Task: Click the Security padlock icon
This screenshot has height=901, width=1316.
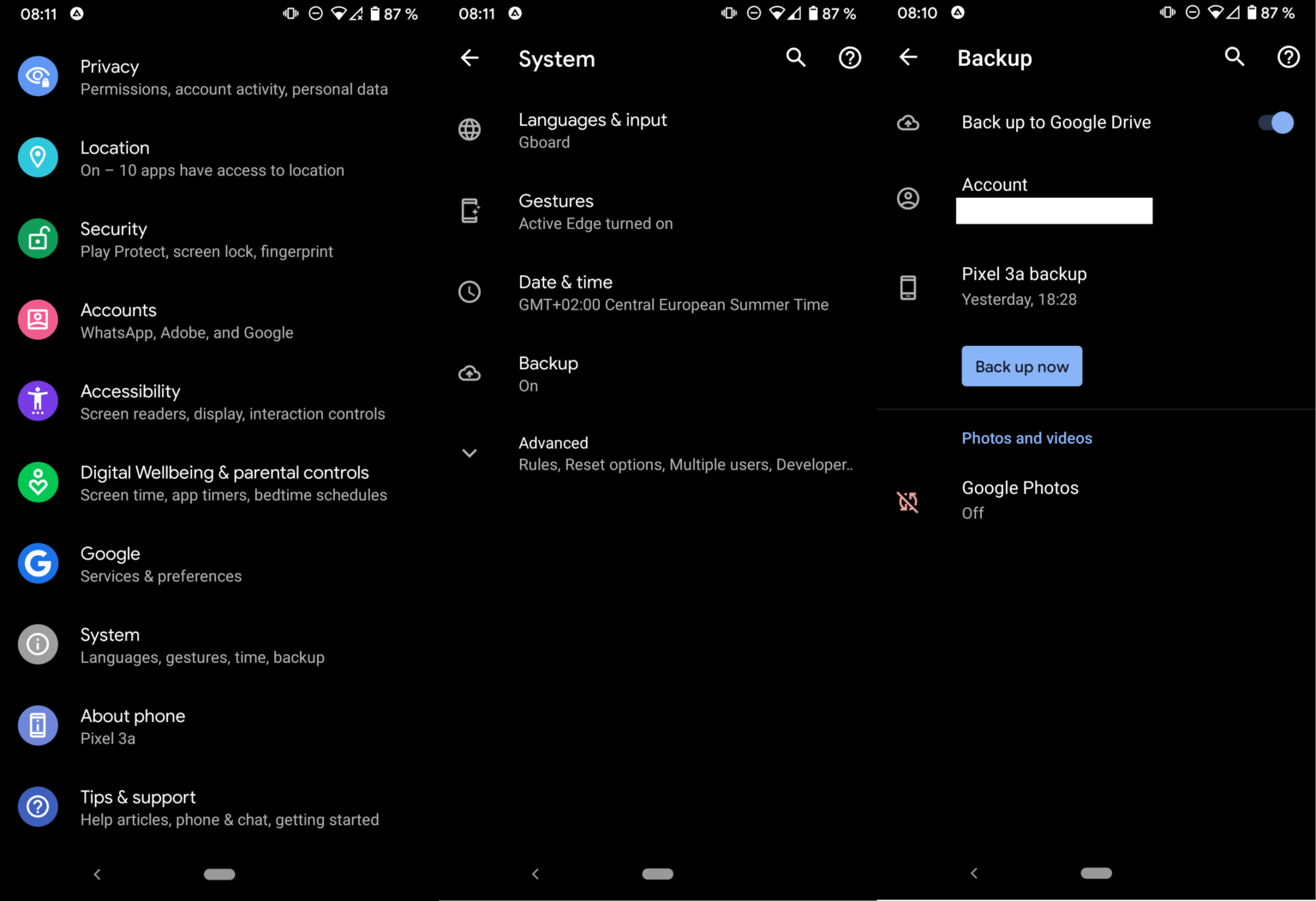Action: [38, 238]
